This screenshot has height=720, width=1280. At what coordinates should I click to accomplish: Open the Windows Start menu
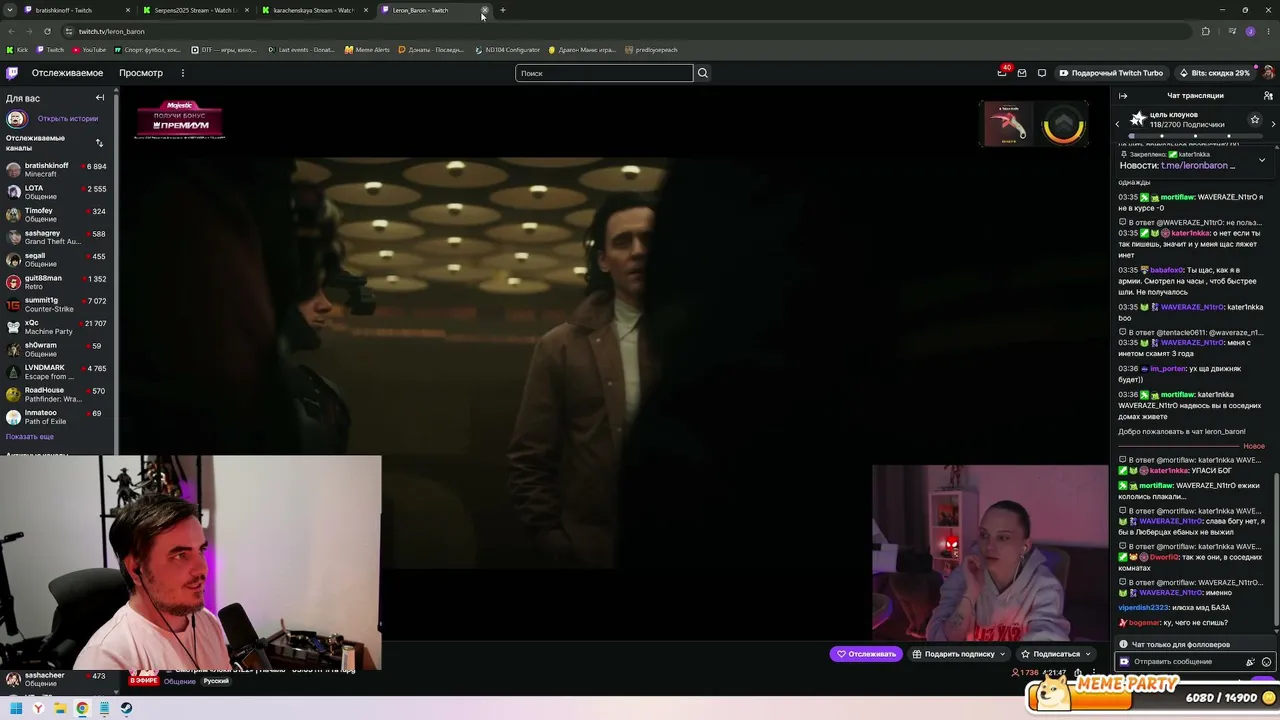(x=16, y=708)
